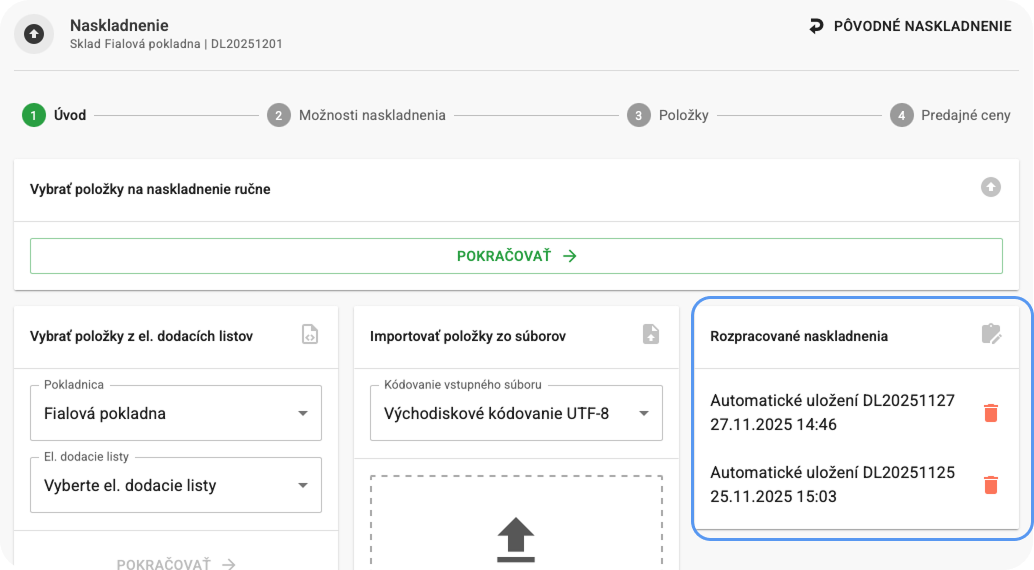Go to step 2 Možnosti naskladnenia
This screenshot has height=570, width=1034.
tap(357, 115)
